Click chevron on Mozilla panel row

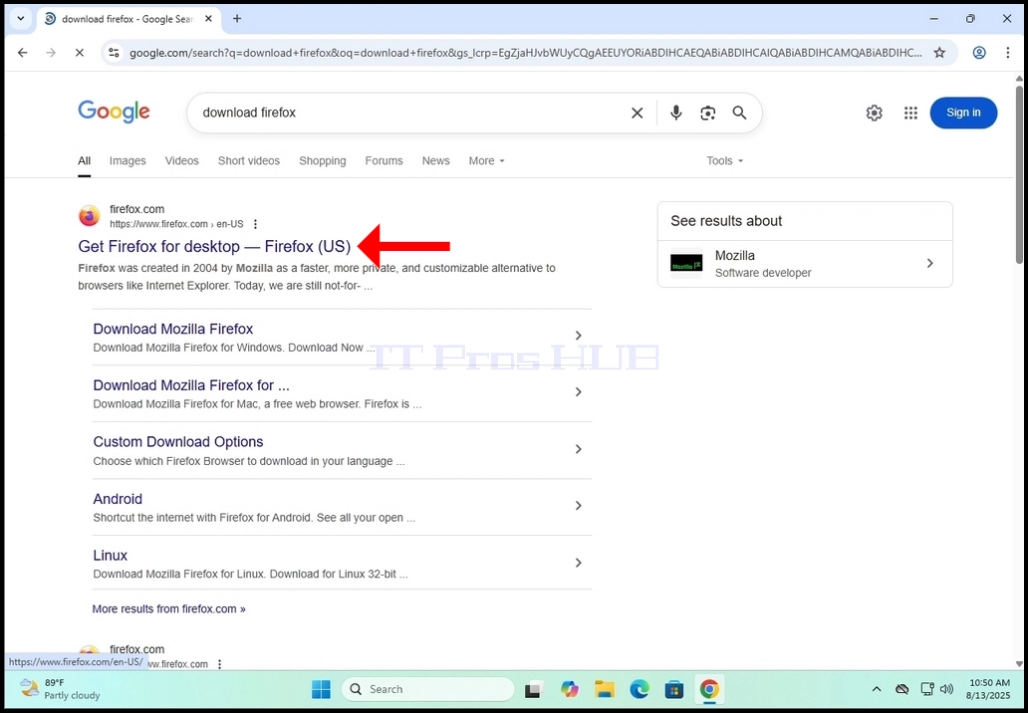pyautogui.click(x=930, y=263)
